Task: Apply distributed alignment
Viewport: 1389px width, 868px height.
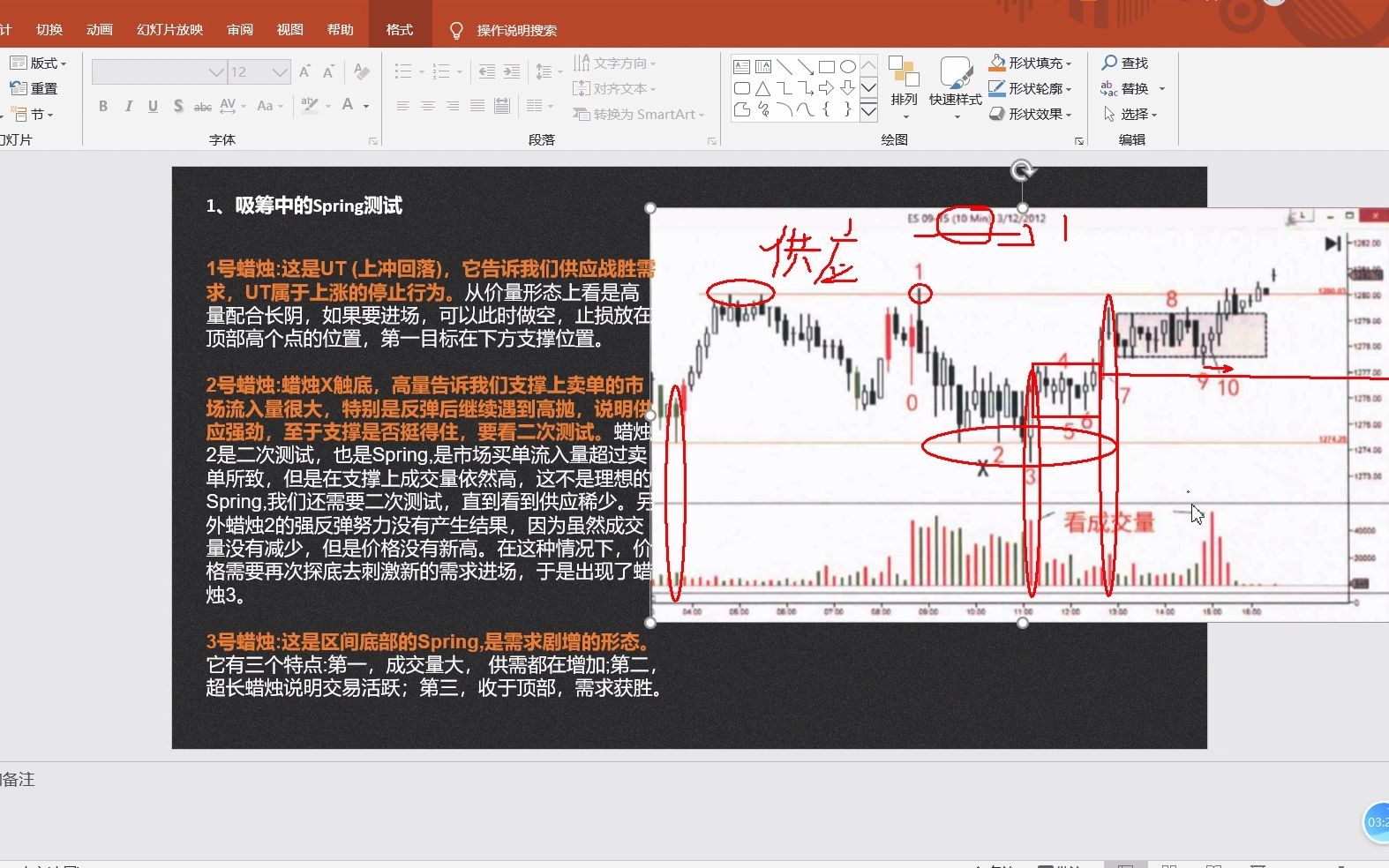Action: (x=502, y=106)
